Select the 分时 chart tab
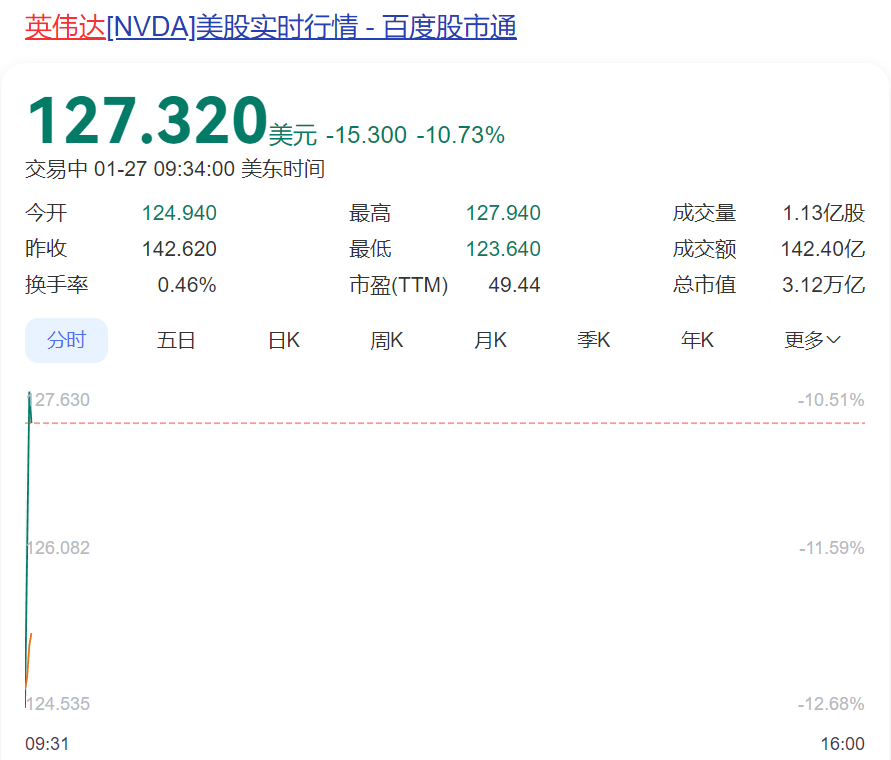 [66, 340]
